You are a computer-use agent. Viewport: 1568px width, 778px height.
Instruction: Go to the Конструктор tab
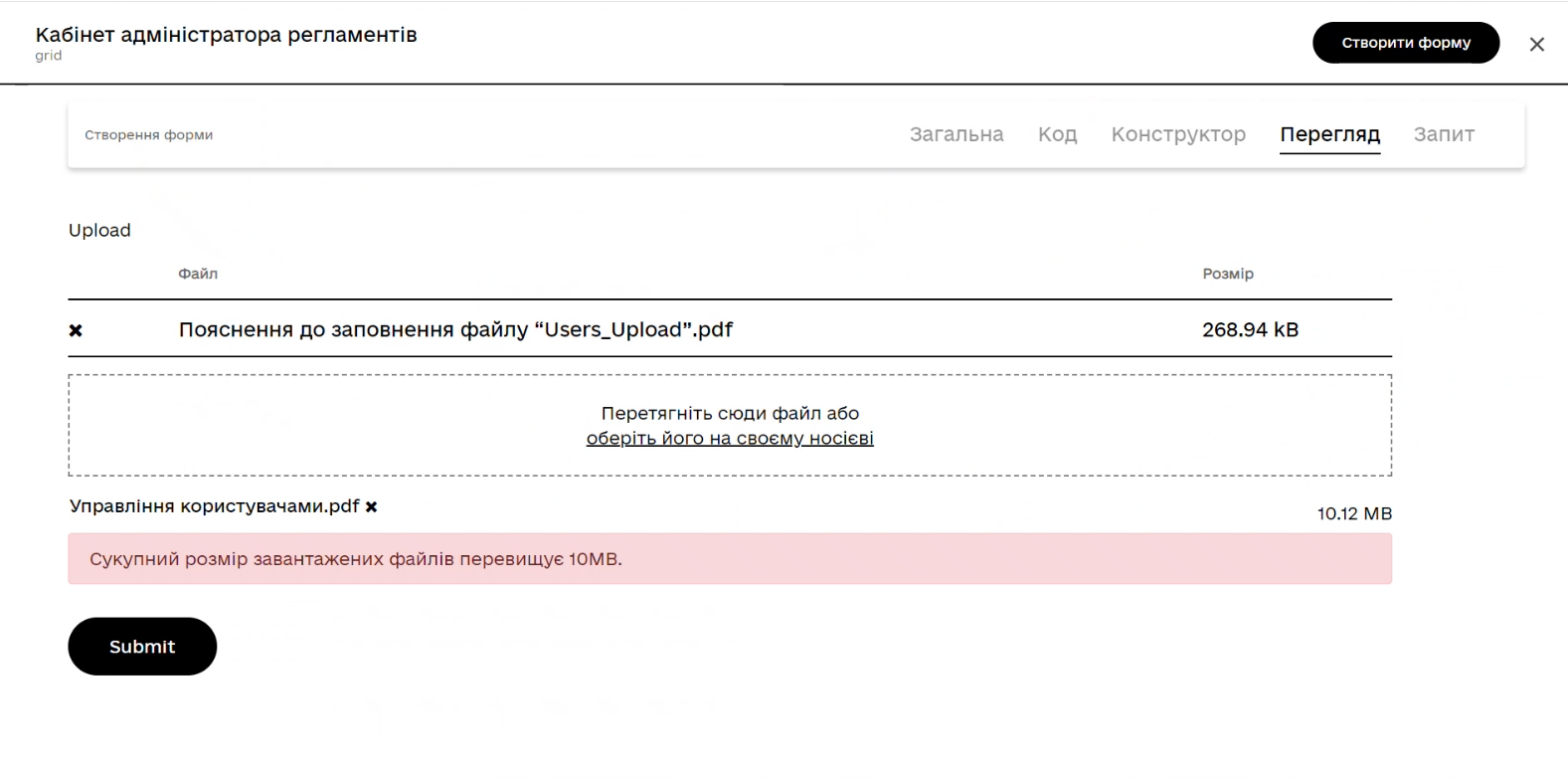click(x=1178, y=134)
